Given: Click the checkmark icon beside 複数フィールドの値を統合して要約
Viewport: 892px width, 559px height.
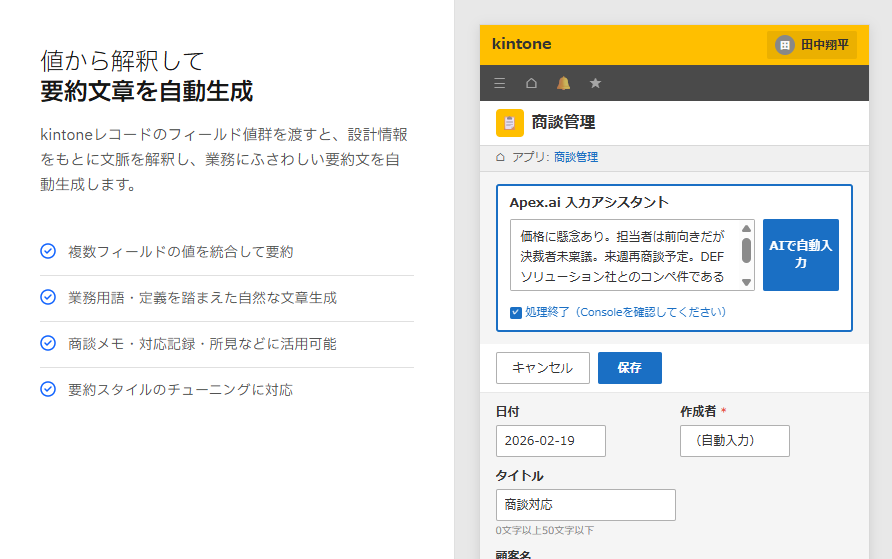Looking at the screenshot, I should (47, 252).
